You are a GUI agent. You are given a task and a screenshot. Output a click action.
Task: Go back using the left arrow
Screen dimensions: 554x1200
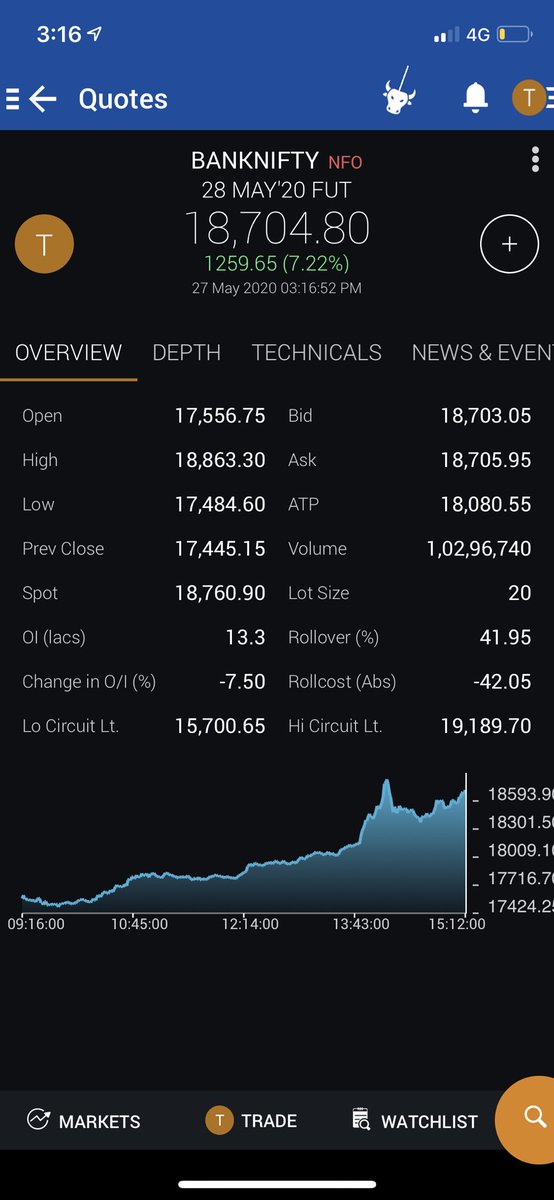(43, 98)
